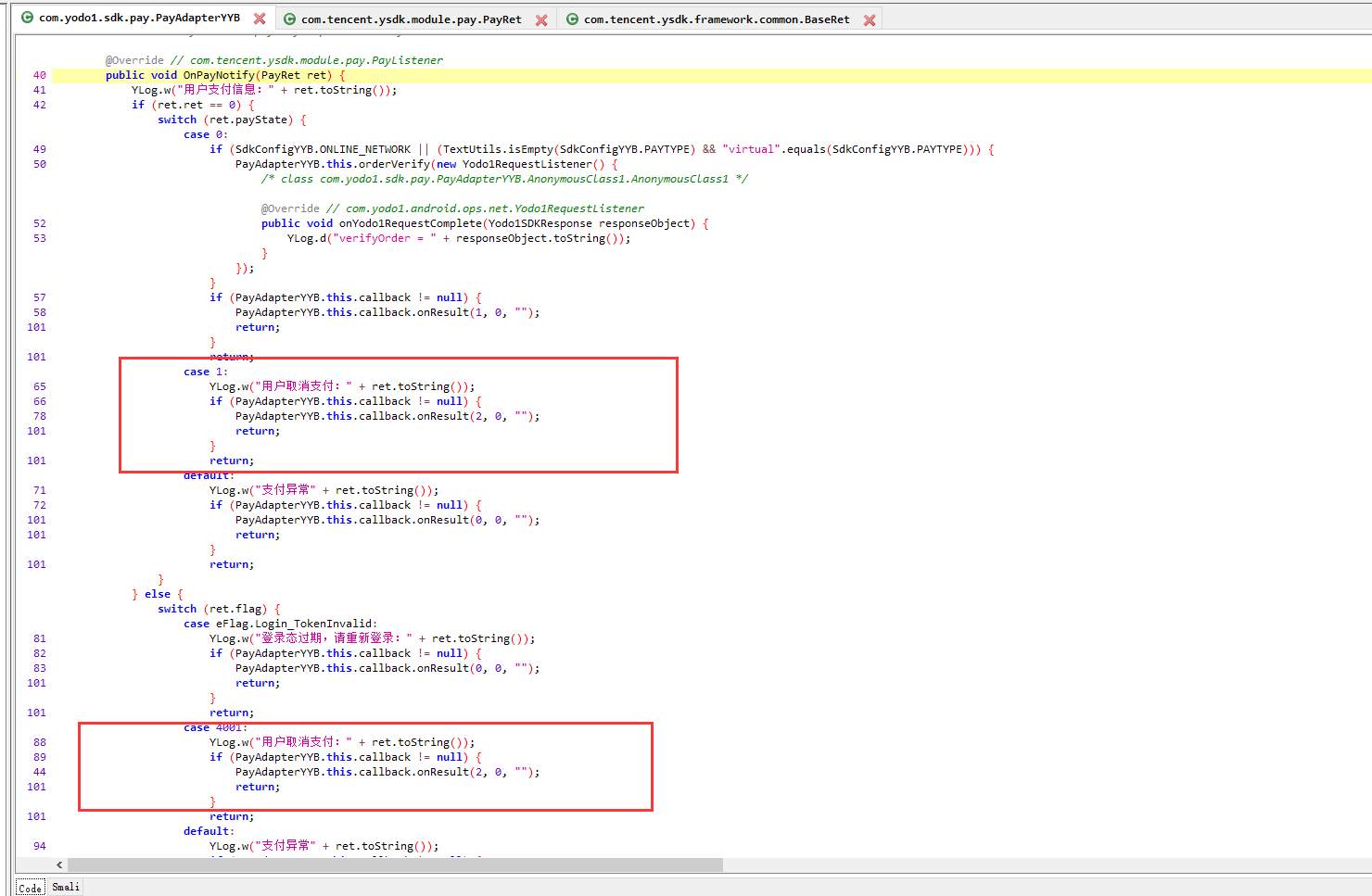
Task: Click line number 66 in the gutter
Action: coord(39,401)
